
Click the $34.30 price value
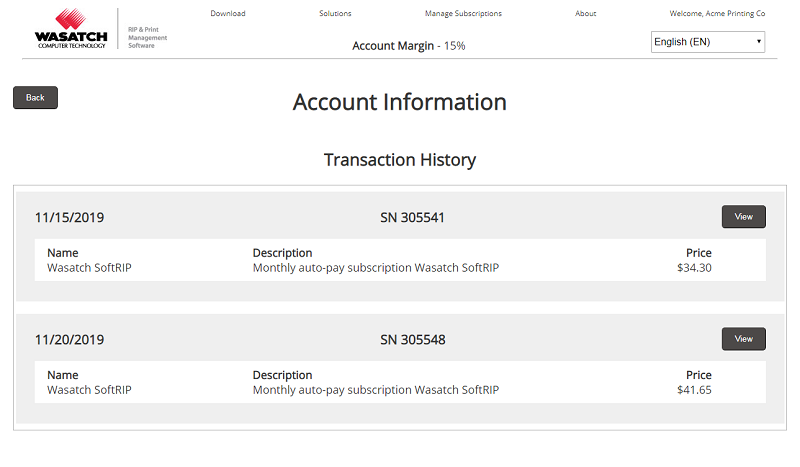coord(694,268)
